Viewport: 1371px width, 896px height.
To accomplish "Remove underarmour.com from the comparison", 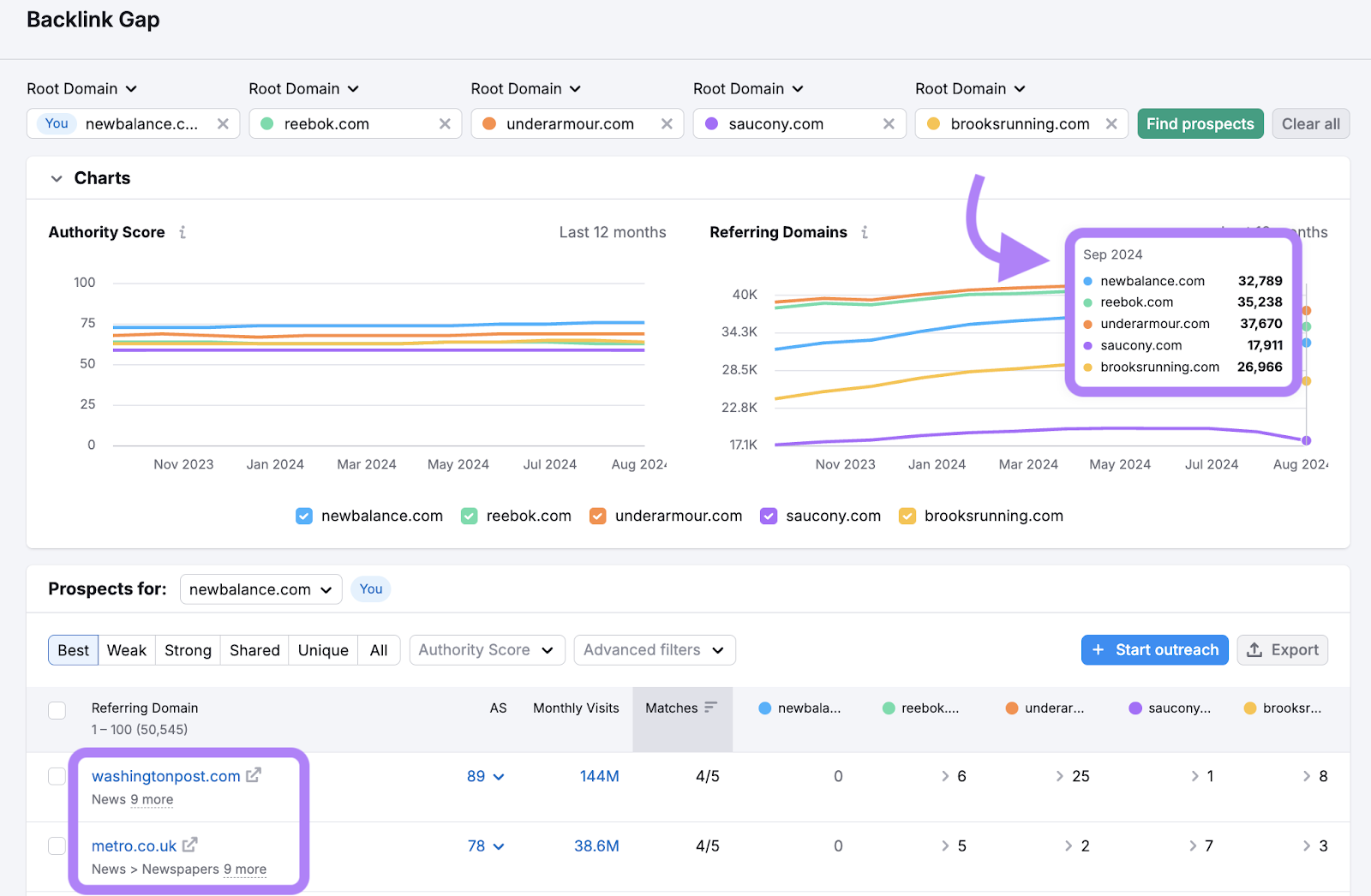I will (667, 124).
